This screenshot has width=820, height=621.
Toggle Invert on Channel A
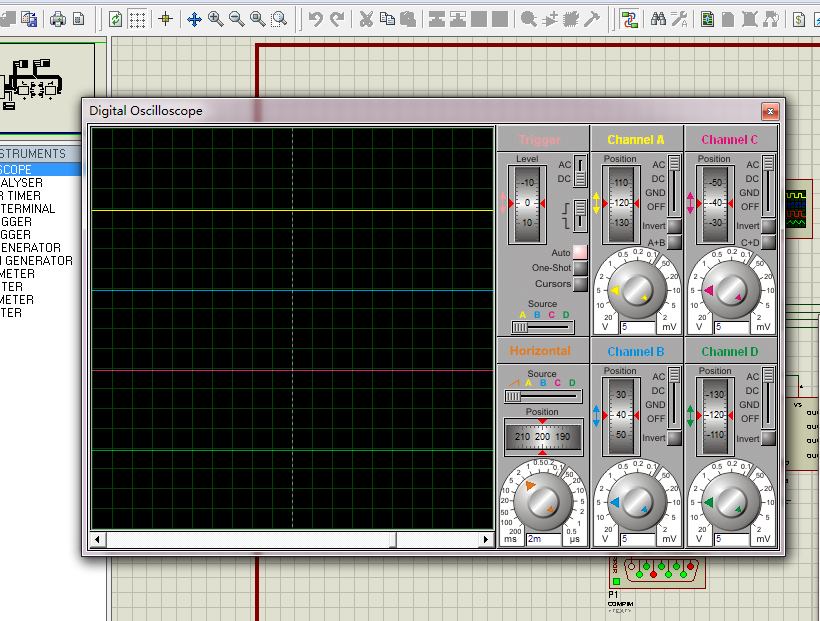[674, 227]
